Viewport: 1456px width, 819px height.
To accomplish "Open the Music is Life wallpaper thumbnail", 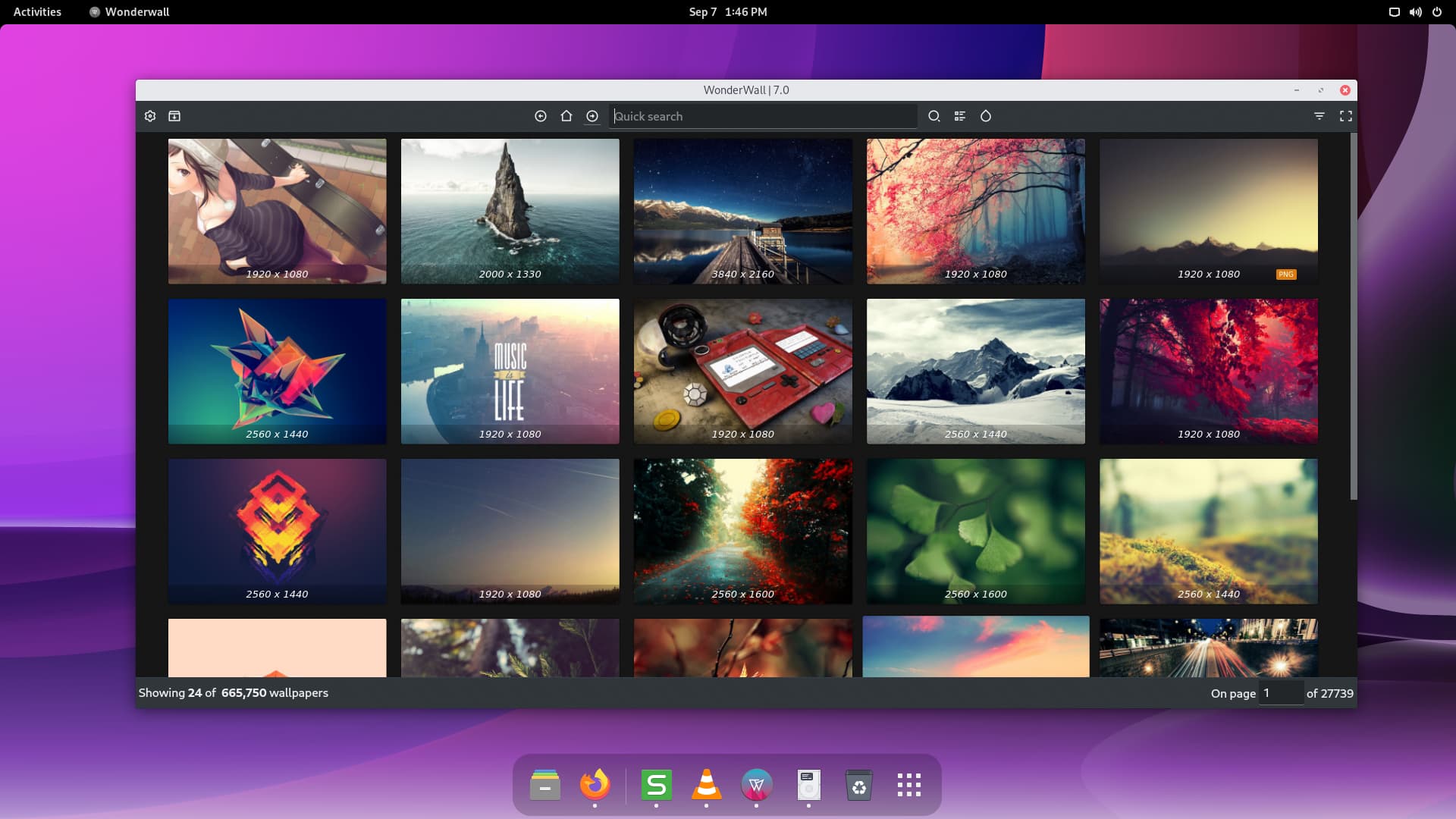I will (510, 371).
